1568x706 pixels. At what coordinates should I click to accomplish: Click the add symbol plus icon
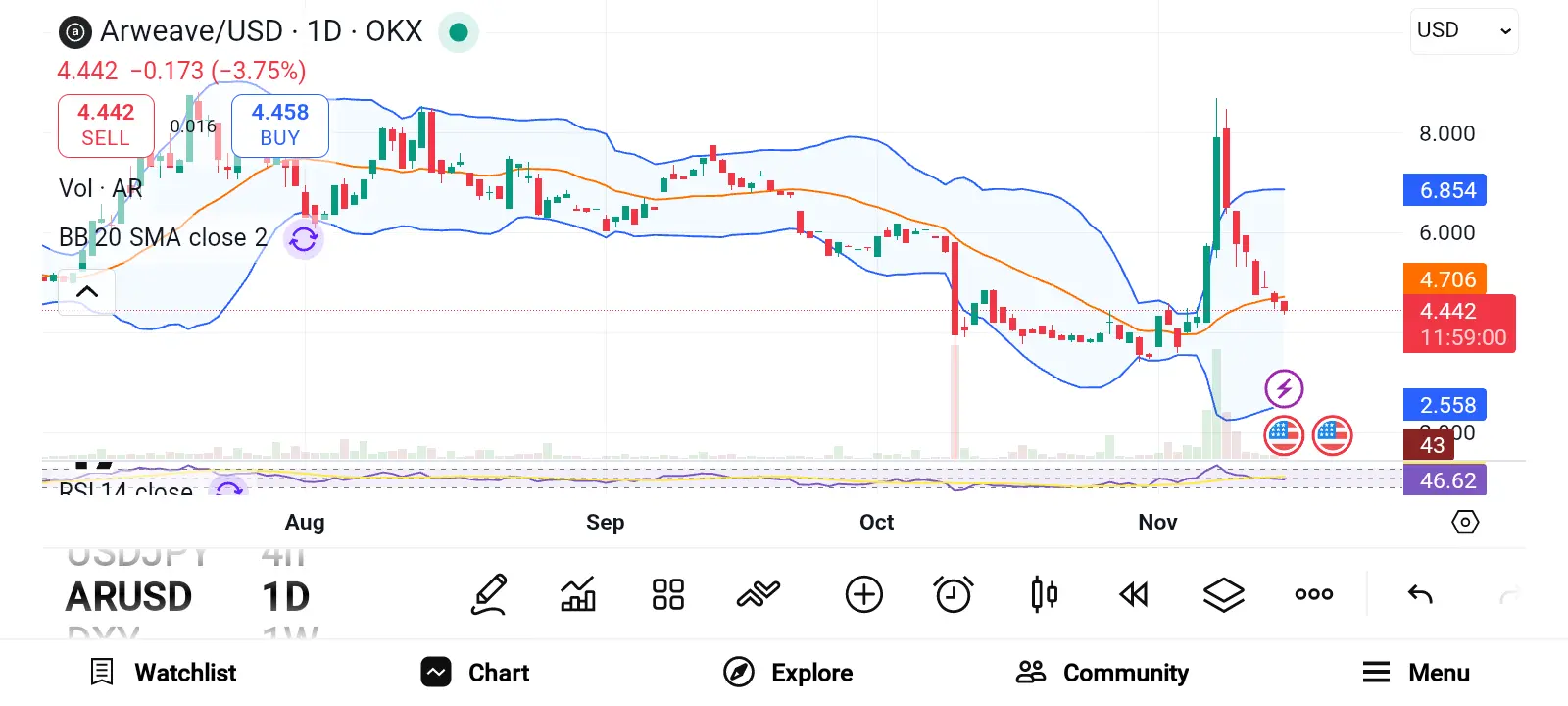coord(863,594)
